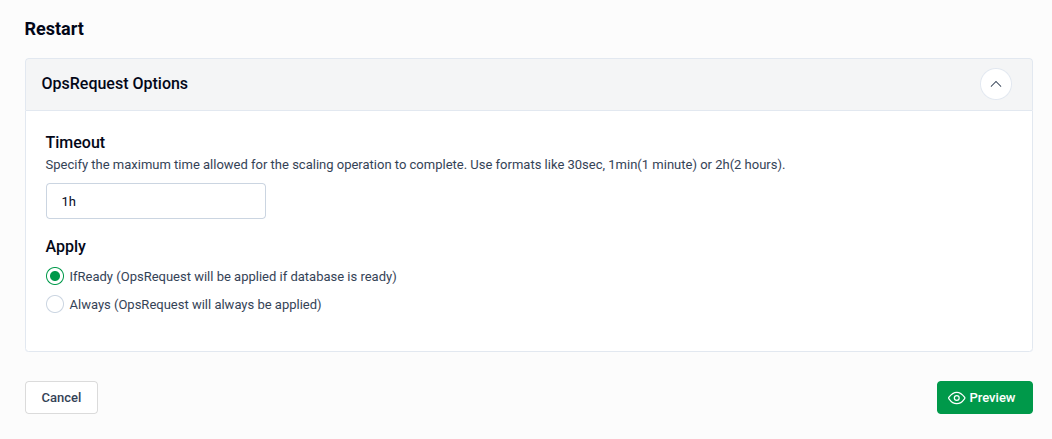Click the OpsRequest Options header title
Screen dimensions: 1052x439
coord(115,84)
